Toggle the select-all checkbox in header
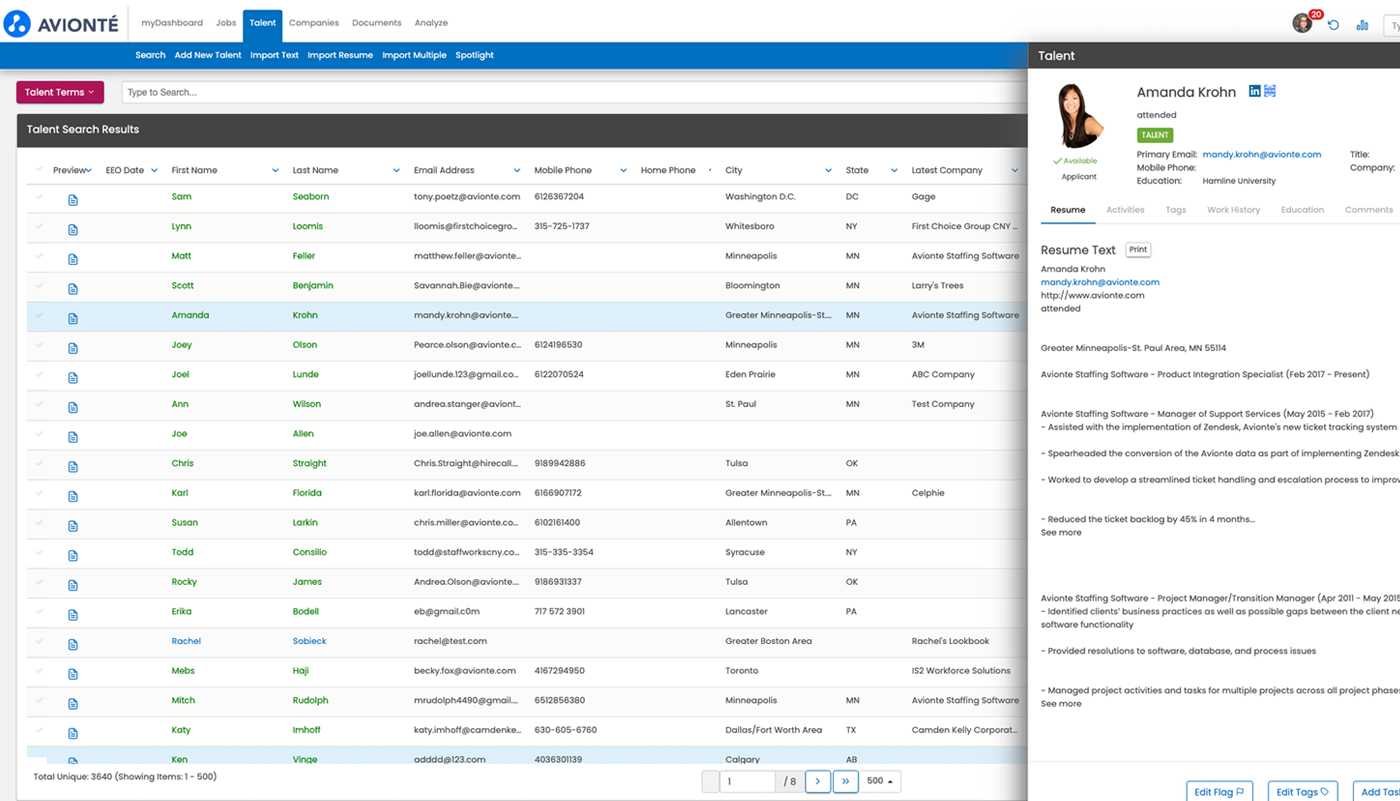Viewport: 1400px width, 801px height. (40, 170)
